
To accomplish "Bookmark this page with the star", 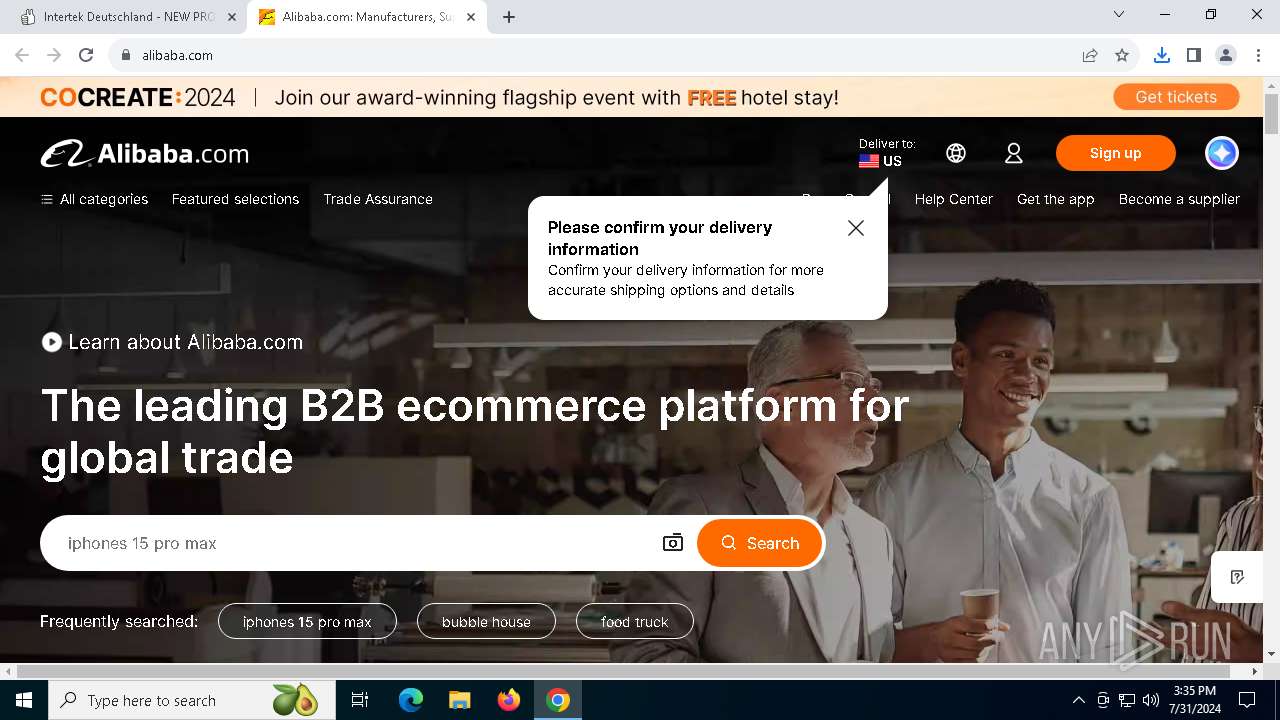I will 1122,55.
